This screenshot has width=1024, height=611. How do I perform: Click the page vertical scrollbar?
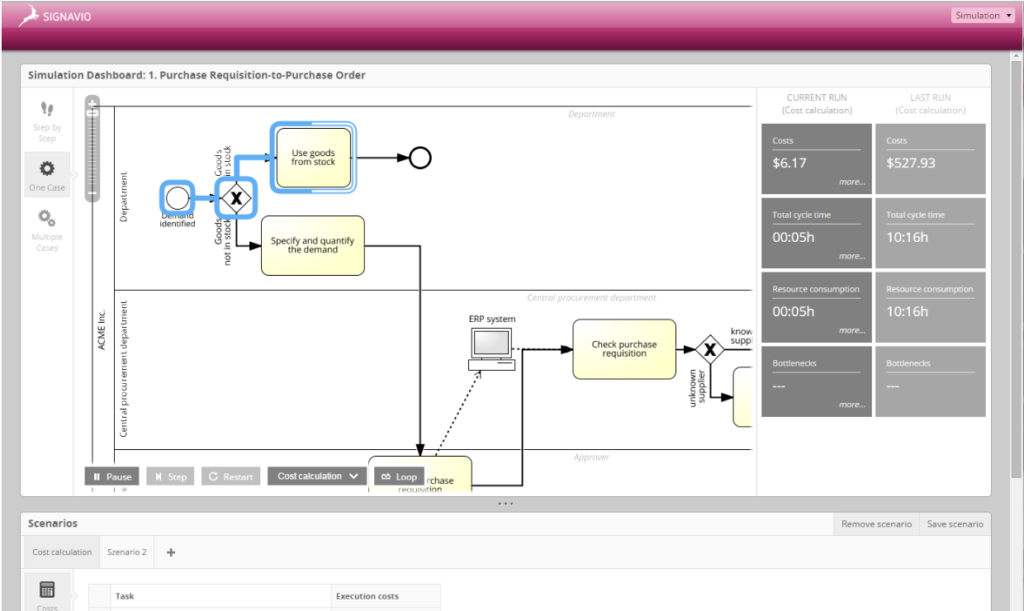pos(1016,268)
